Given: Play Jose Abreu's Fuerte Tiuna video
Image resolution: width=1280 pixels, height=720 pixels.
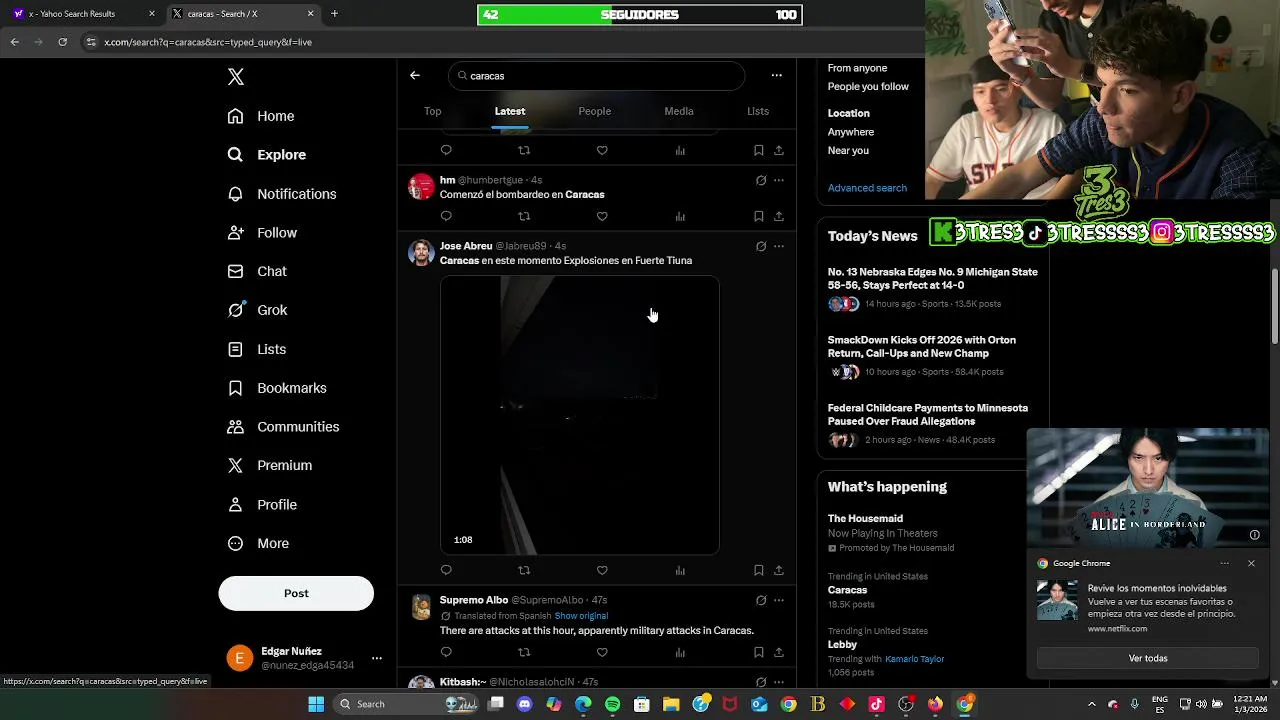Looking at the screenshot, I should coord(580,415).
